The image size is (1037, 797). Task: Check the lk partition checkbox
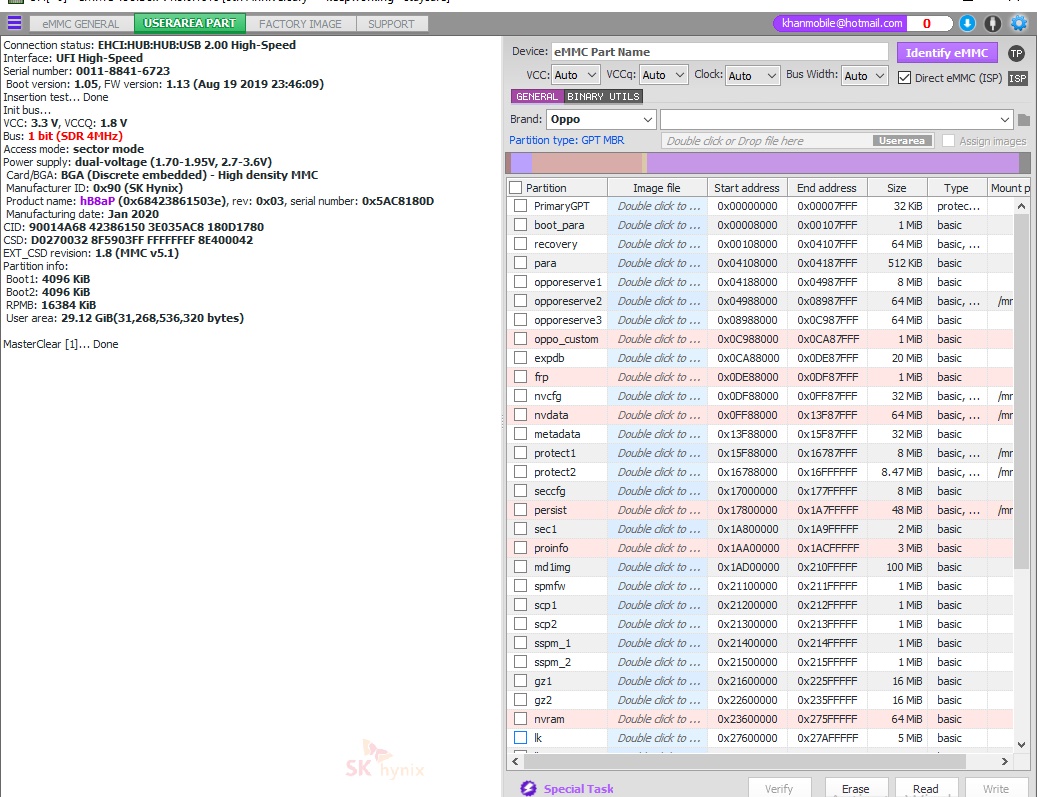(520, 738)
